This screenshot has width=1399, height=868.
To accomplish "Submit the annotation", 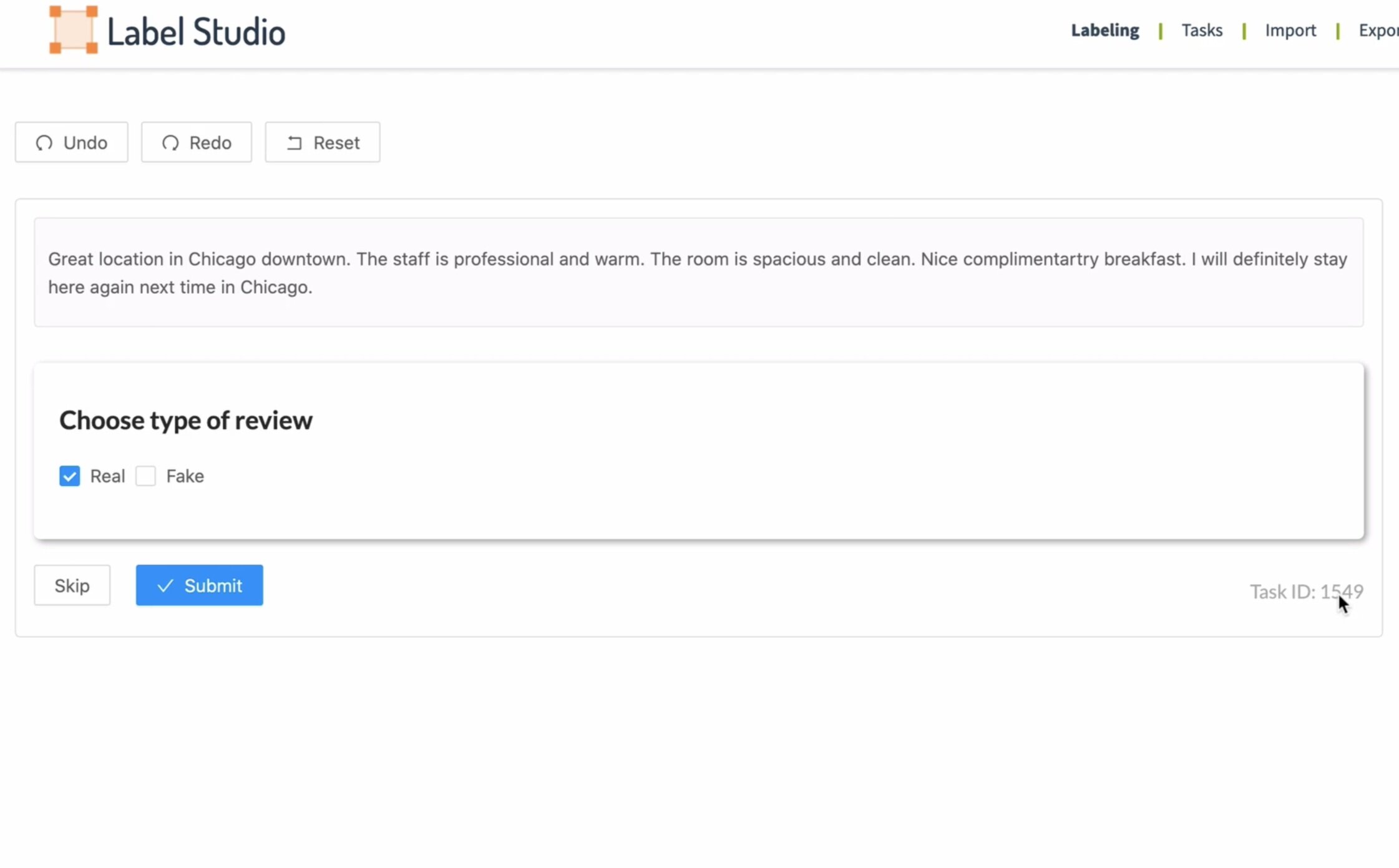I will tap(200, 585).
